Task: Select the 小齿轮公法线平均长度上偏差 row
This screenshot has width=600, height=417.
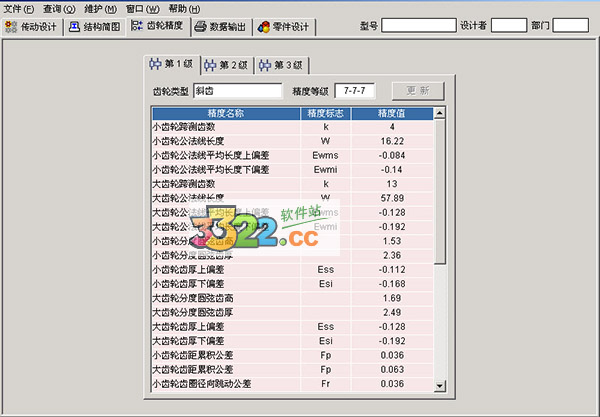Action: click(x=293, y=155)
